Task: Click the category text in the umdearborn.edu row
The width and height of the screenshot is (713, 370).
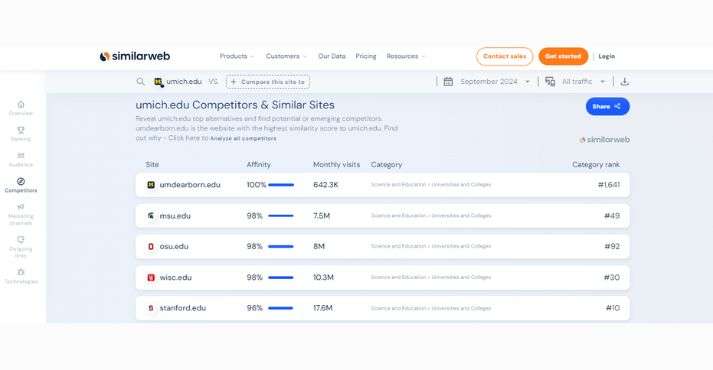Action: [431, 185]
